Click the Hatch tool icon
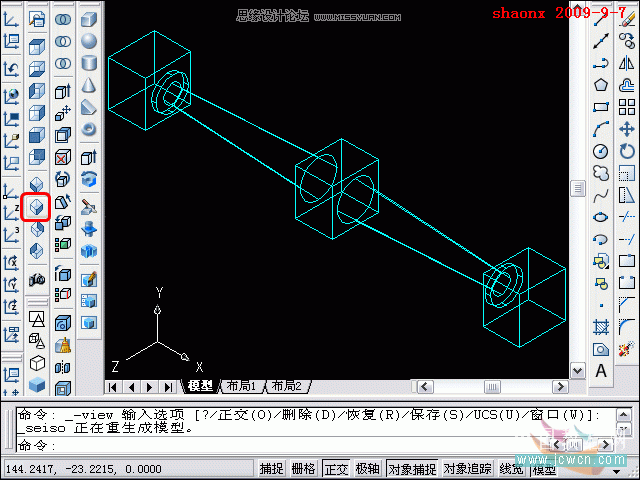This screenshot has width=640, height=480. point(601,327)
